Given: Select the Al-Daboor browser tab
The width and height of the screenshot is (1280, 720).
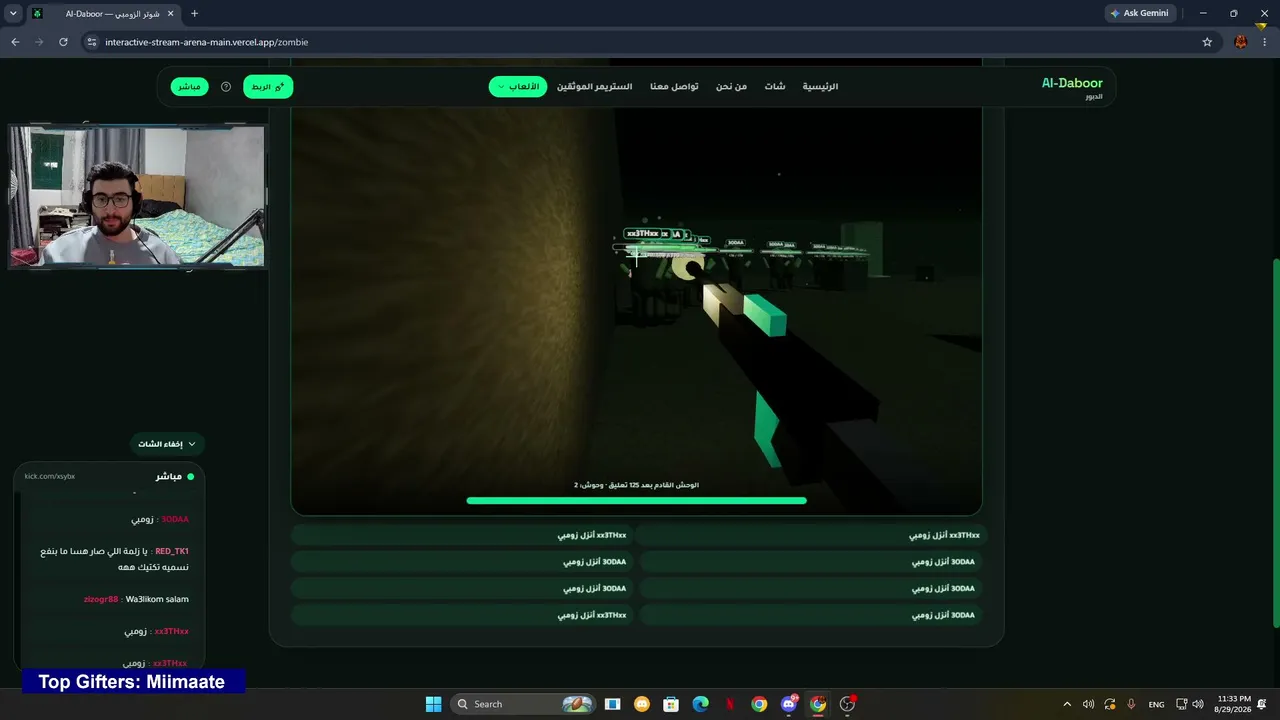Looking at the screenshot, I should (103, 14).
